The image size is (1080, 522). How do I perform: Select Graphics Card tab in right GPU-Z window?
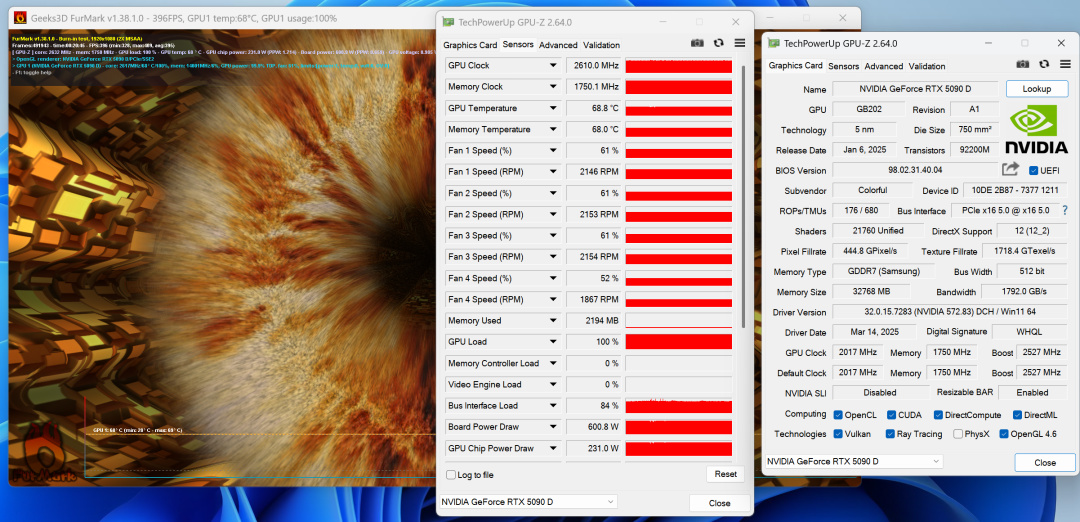(x=796, y=65)
